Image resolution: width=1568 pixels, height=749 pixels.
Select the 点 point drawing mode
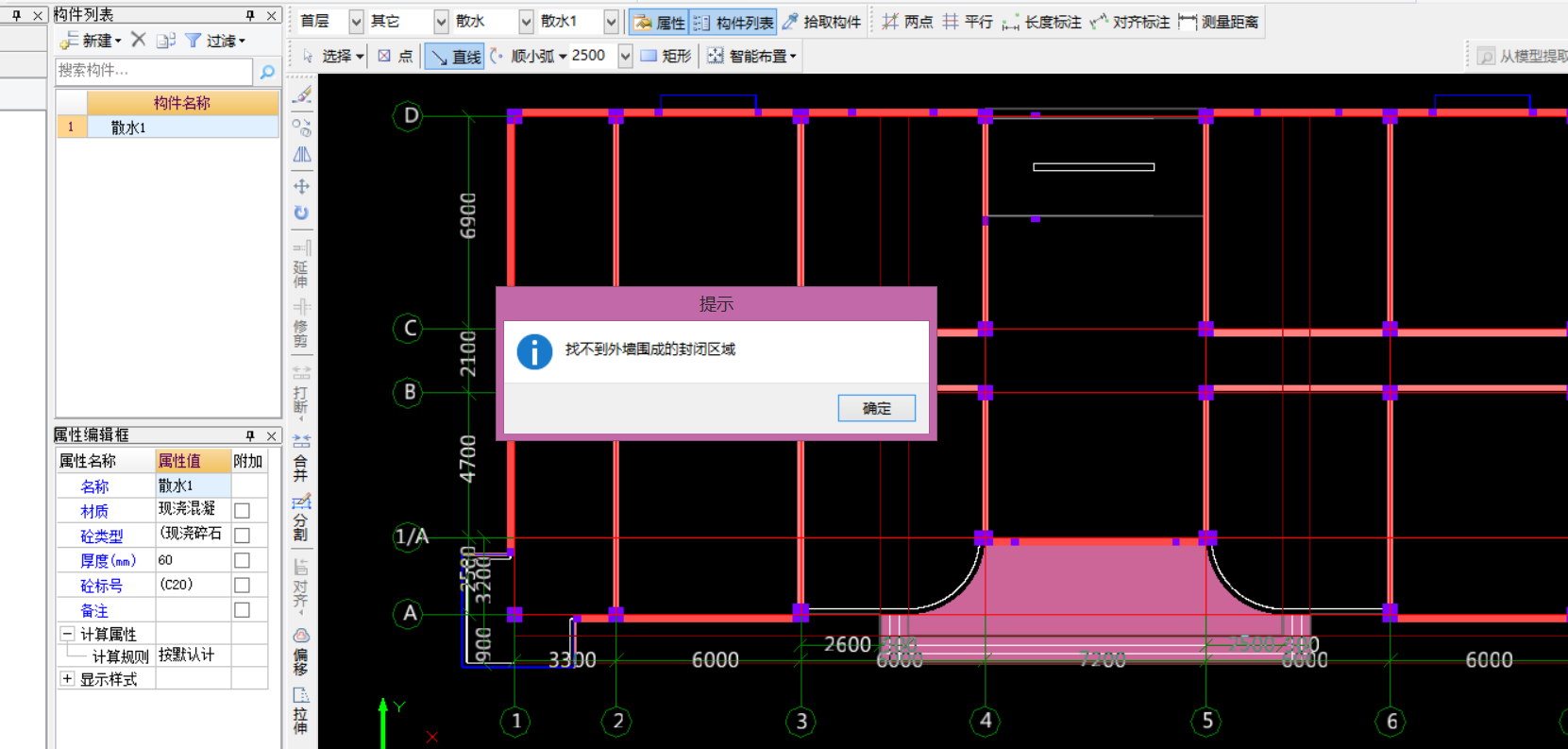coord(396,56)
